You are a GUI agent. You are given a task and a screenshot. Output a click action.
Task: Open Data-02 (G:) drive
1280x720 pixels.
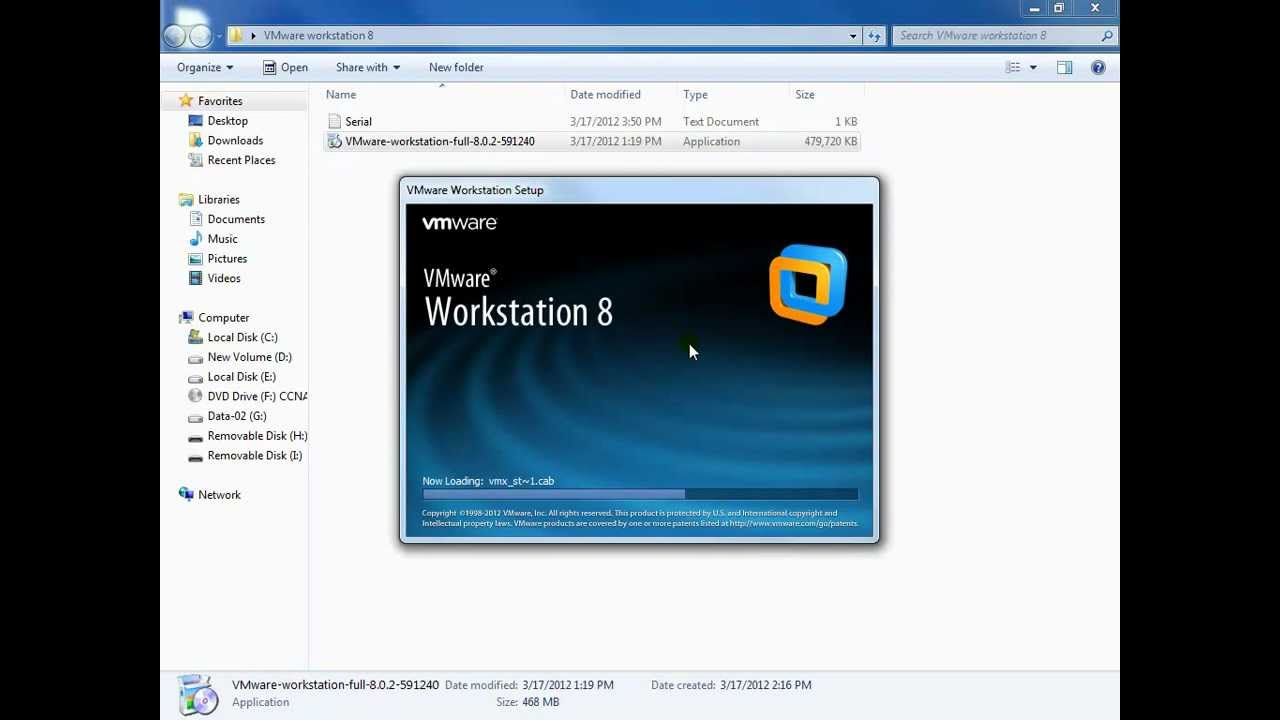pyautogui.click(x=237, y=416)
